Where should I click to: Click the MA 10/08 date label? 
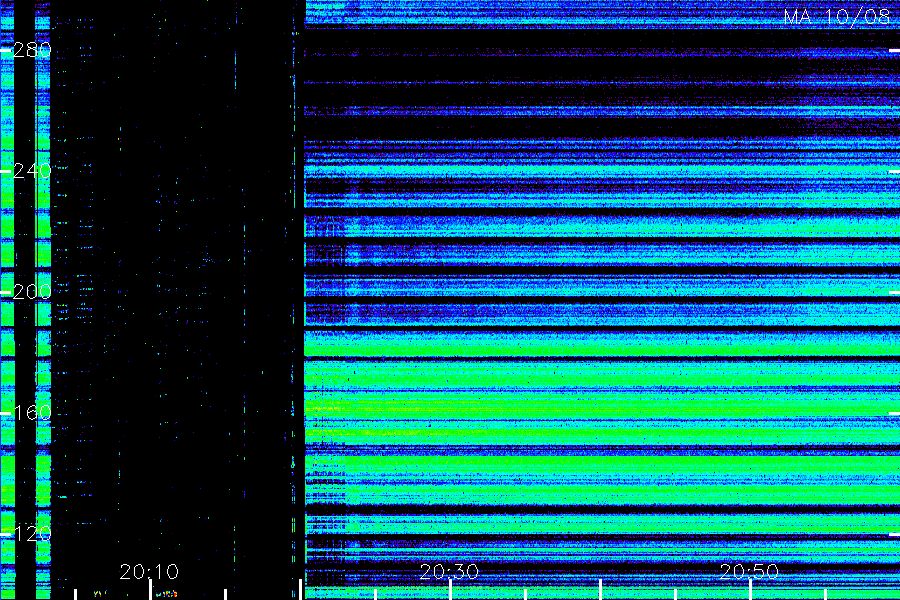pos(837,17)
